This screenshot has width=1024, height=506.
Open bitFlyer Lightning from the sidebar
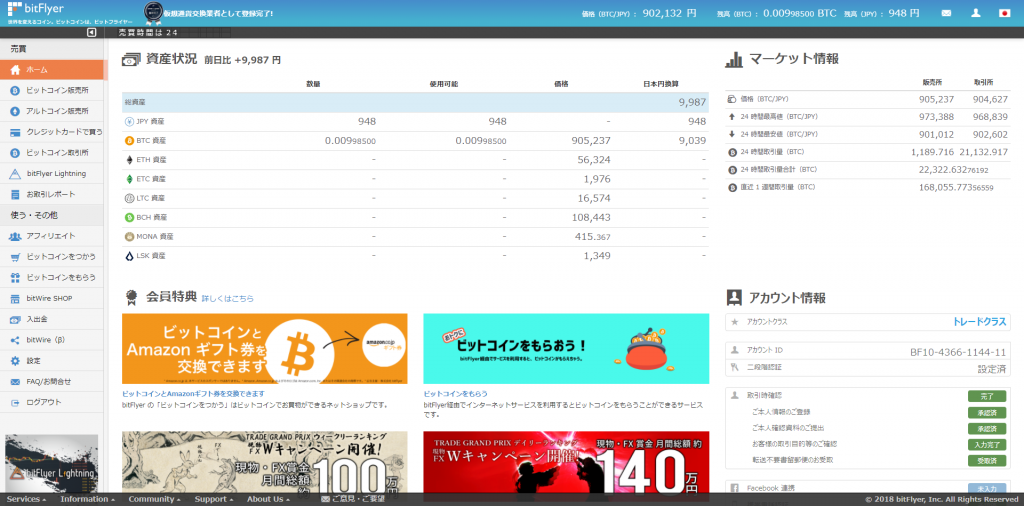56,173
